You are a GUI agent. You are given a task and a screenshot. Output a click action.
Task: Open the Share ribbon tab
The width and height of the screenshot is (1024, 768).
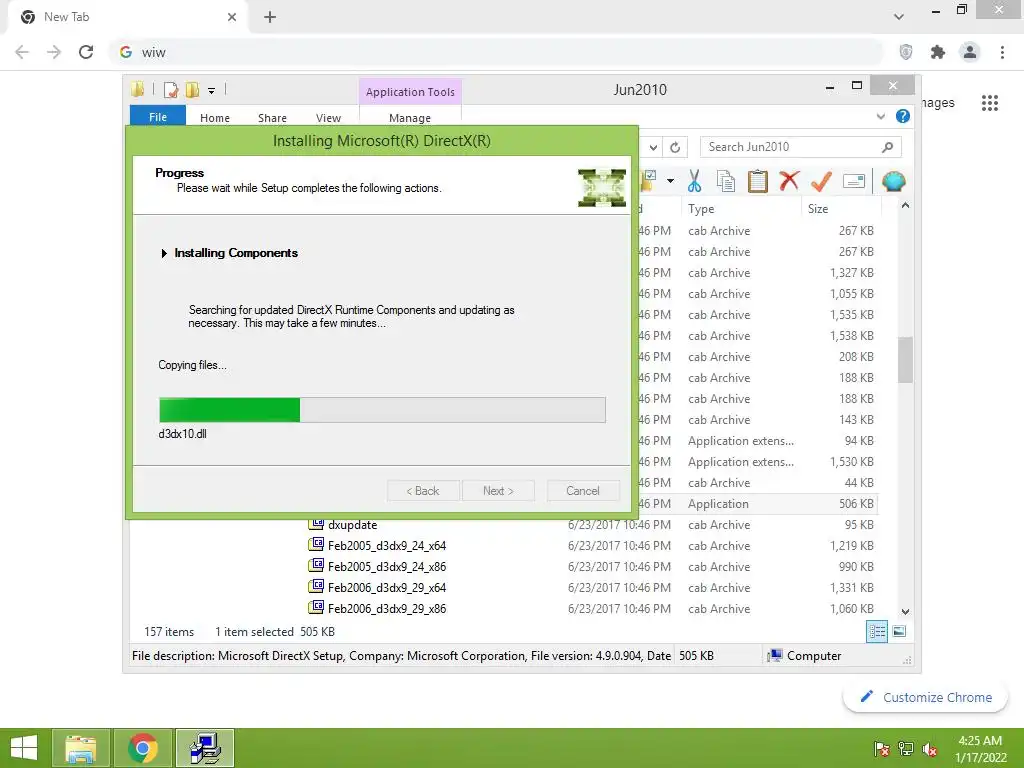coord(272,118)
